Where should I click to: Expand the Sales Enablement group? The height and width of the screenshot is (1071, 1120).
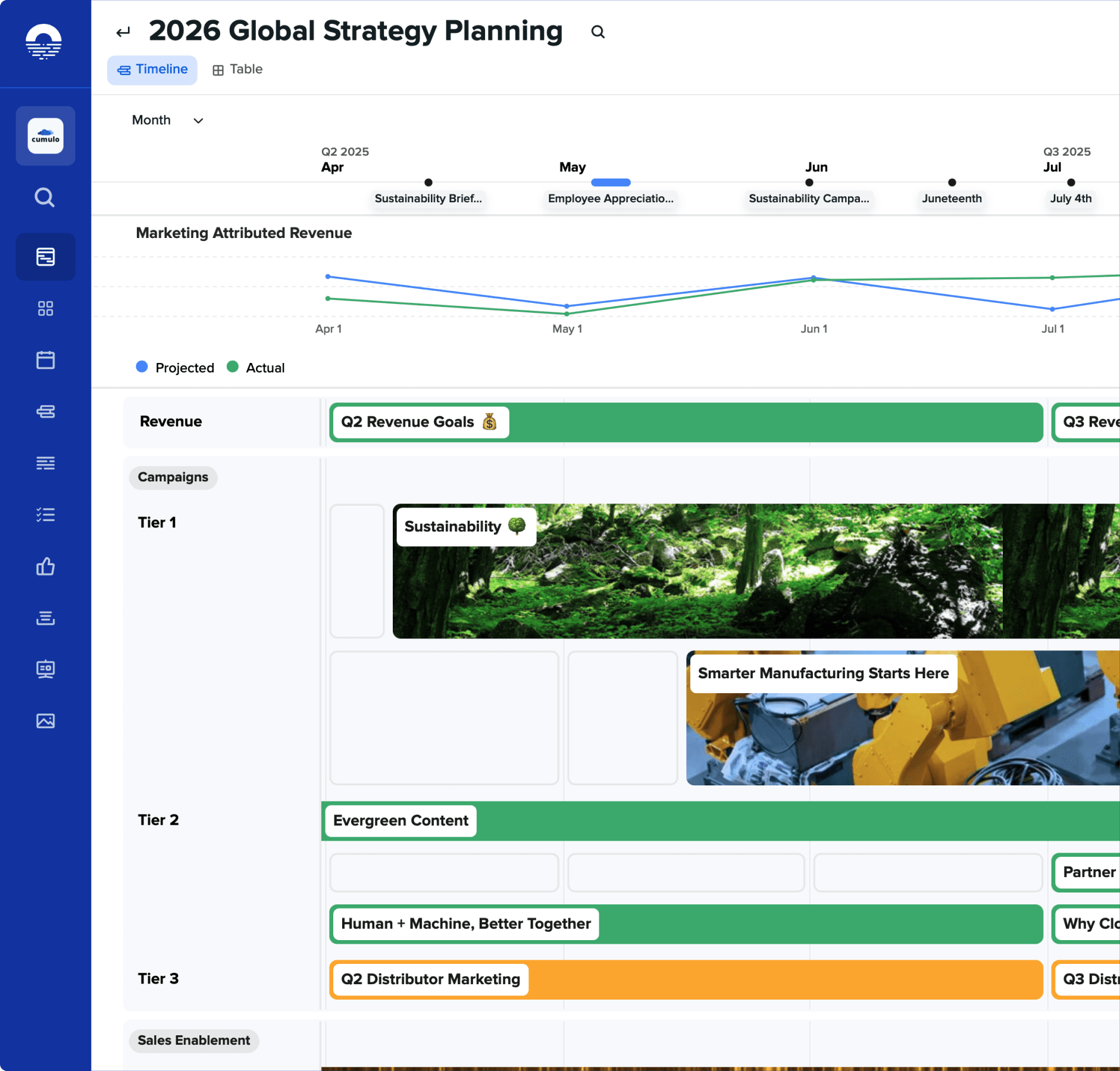coord(193,1041)
